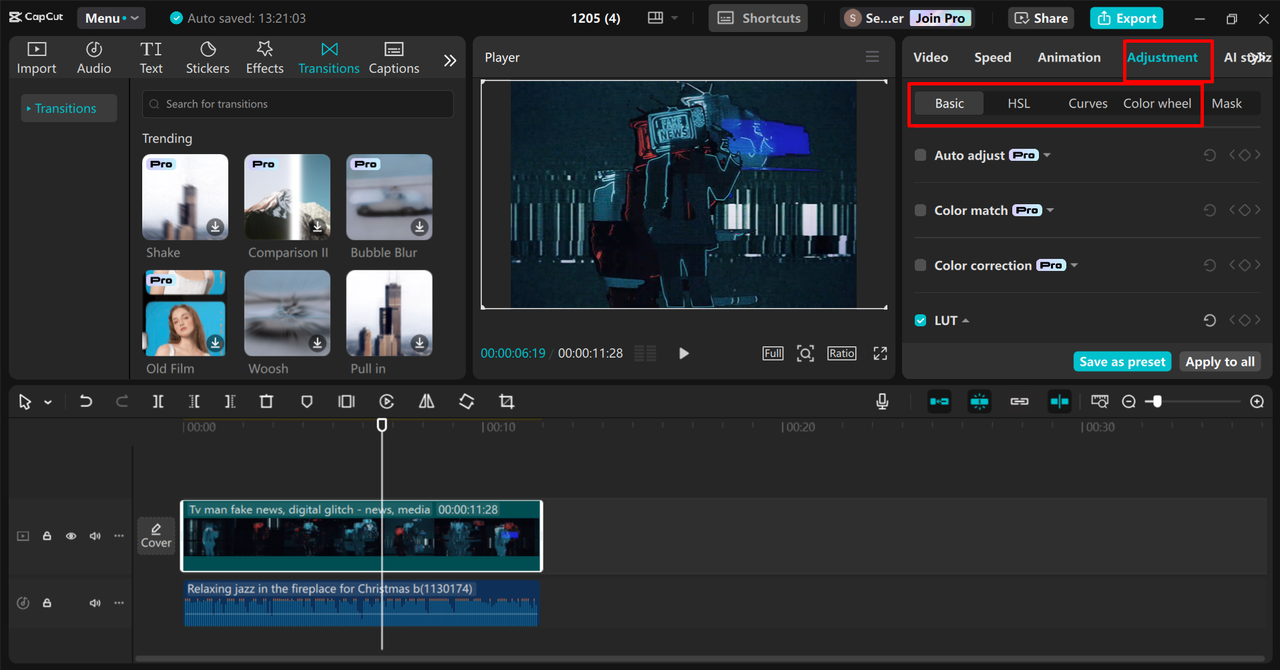Enable the Color match checkbox
The width and height of the screenshot is (1280, 670).
[920, 210]
